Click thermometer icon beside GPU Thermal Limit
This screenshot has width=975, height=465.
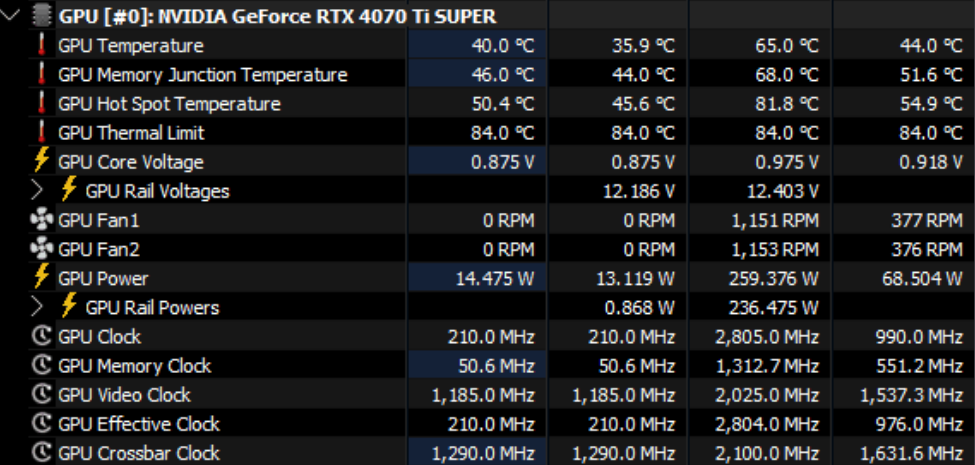click(x=42, y=132)
